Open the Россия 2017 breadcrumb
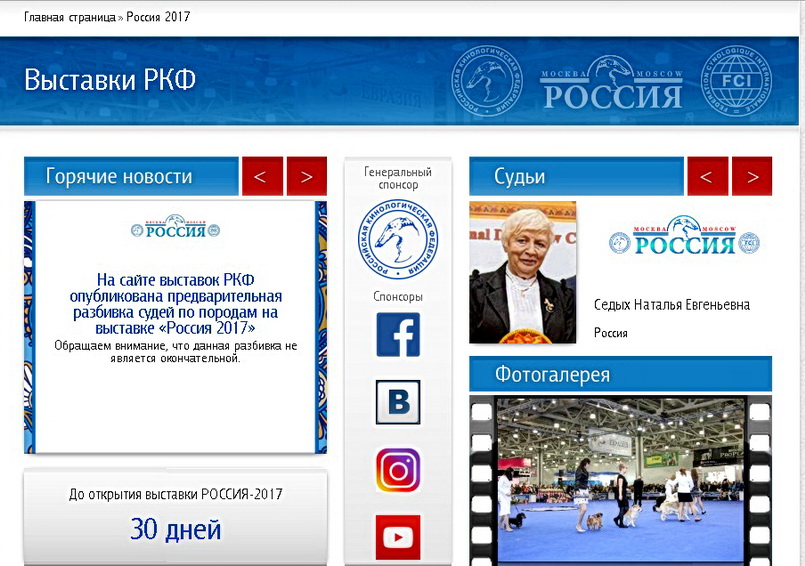Screen dimensions: 805x566 click(158, 17)
